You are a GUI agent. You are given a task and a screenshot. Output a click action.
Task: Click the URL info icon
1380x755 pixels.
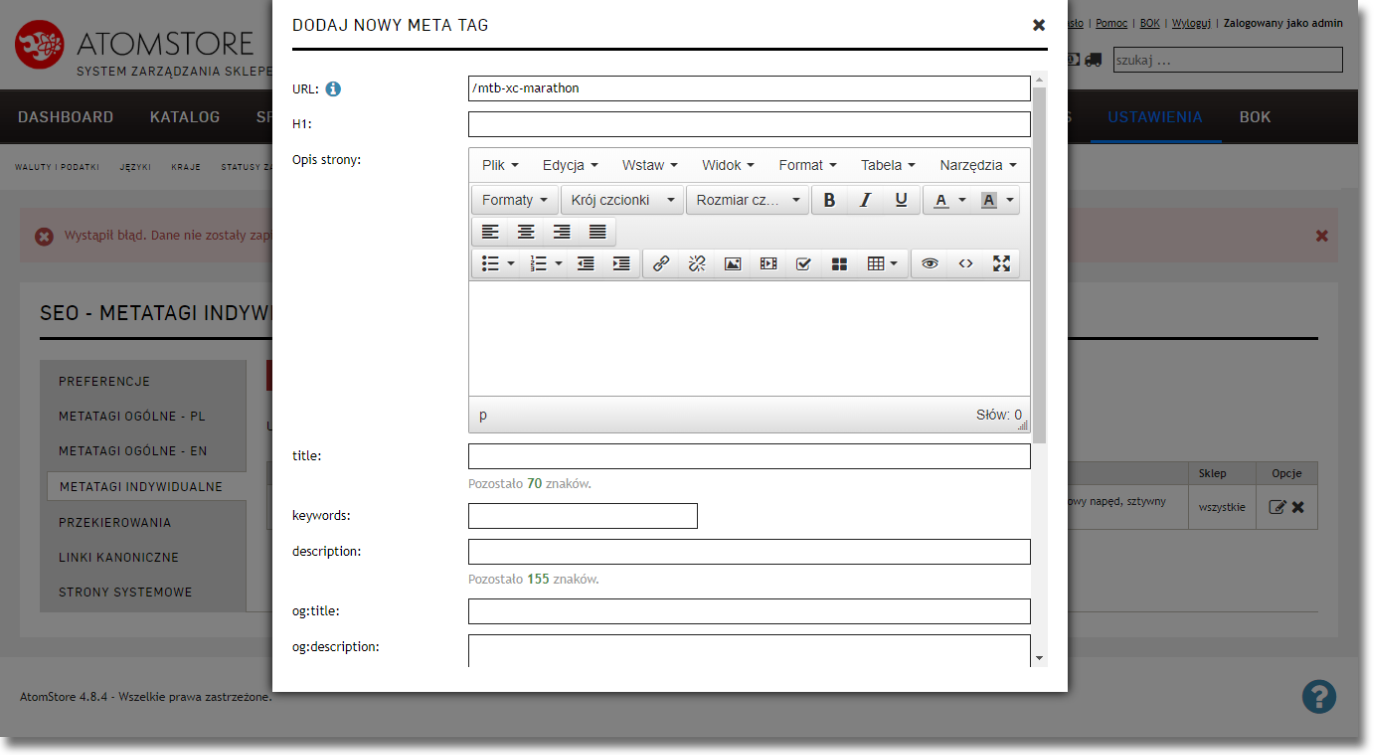pyautogui.click(x=333, y=89)
